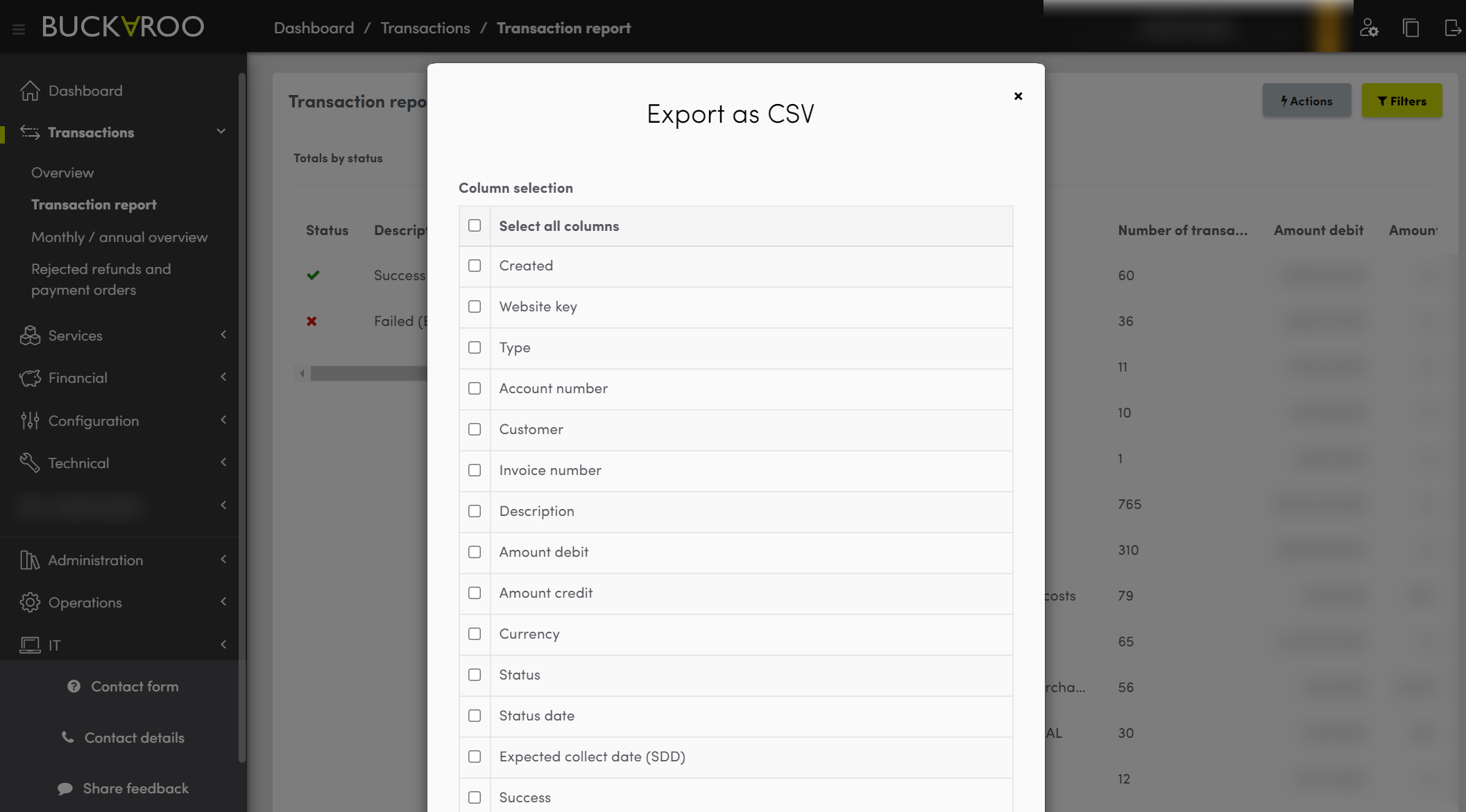Toggle the Select all columns checkbox

click(x=474, y=224)
